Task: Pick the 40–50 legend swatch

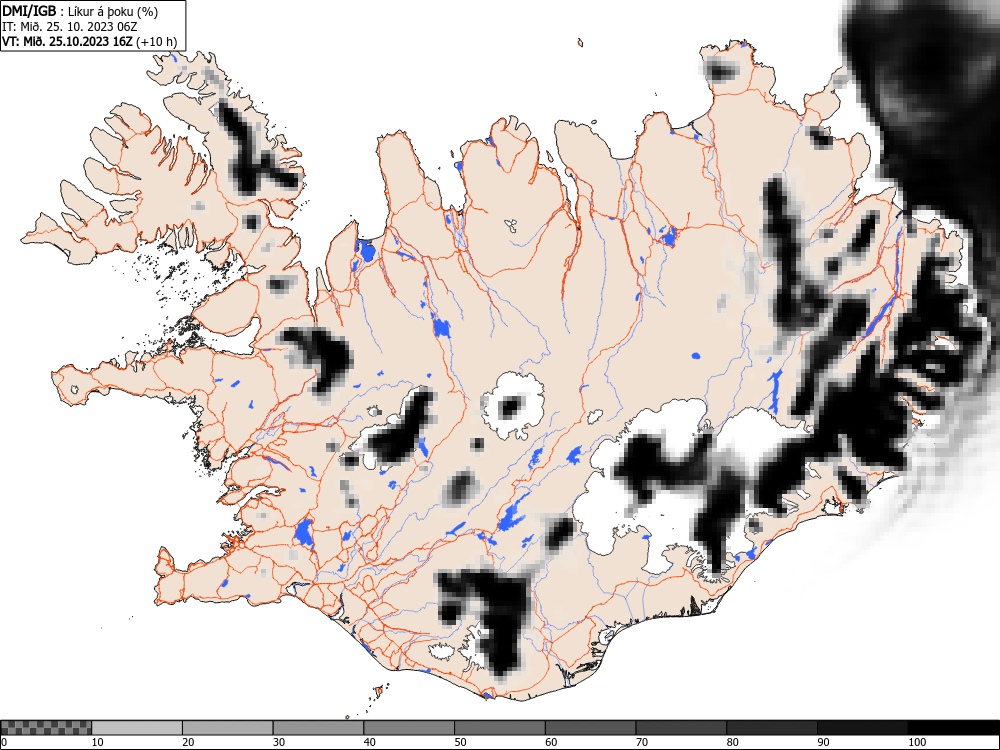Action: 409,728
